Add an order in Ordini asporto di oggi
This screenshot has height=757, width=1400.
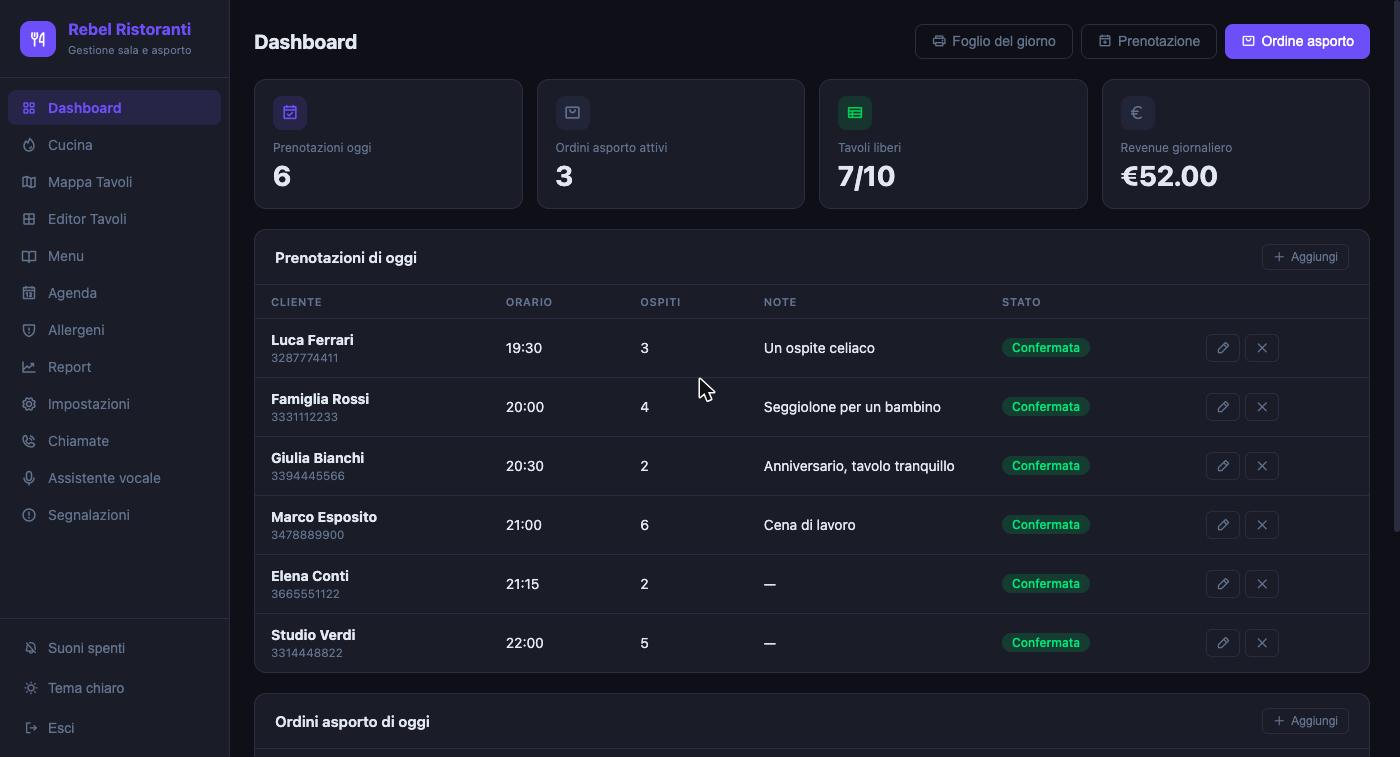pyautogui.click(x=1305, y=721)
